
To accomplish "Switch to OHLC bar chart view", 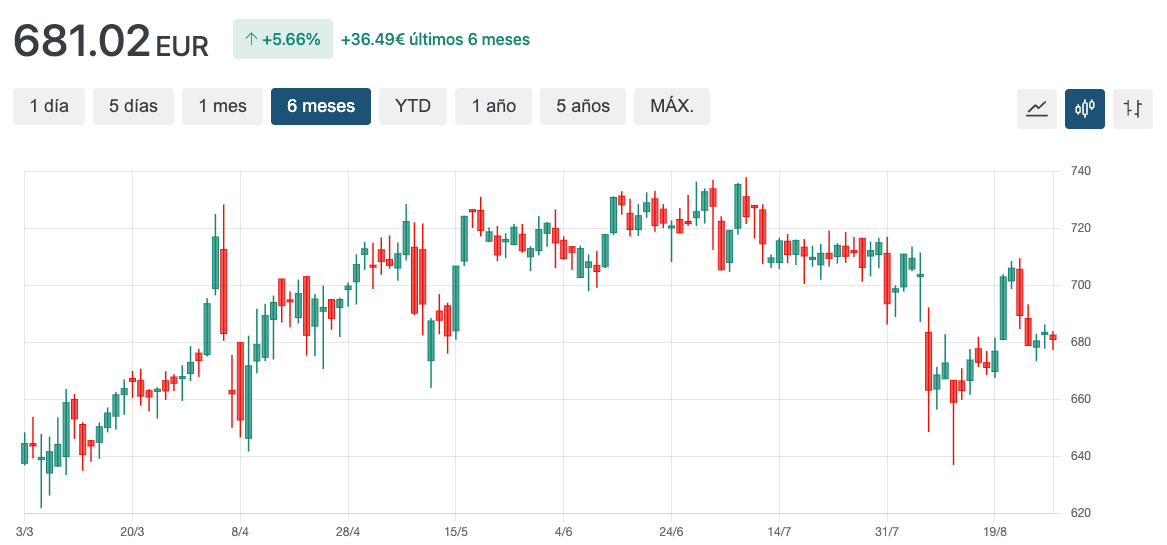I will (x=1133, y=108).
